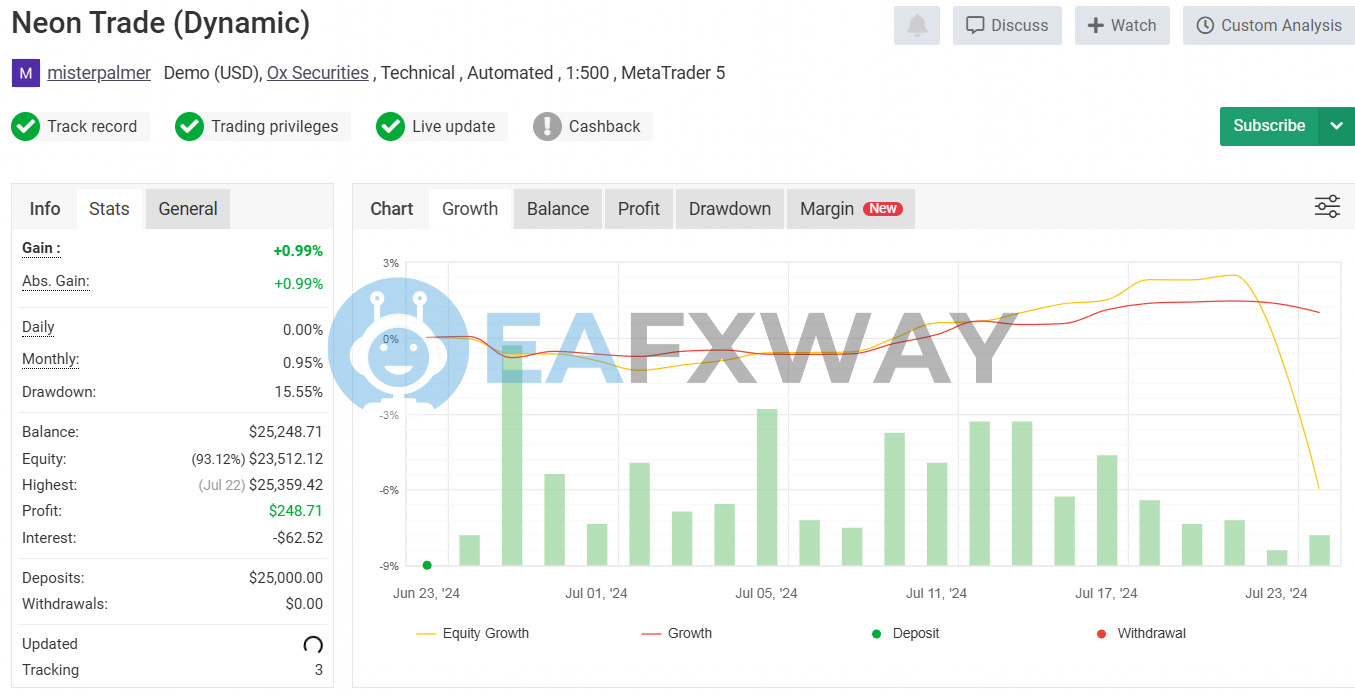1355x697 pixels.
Task: Click the Daily label
Action: [x=38, y=327]
